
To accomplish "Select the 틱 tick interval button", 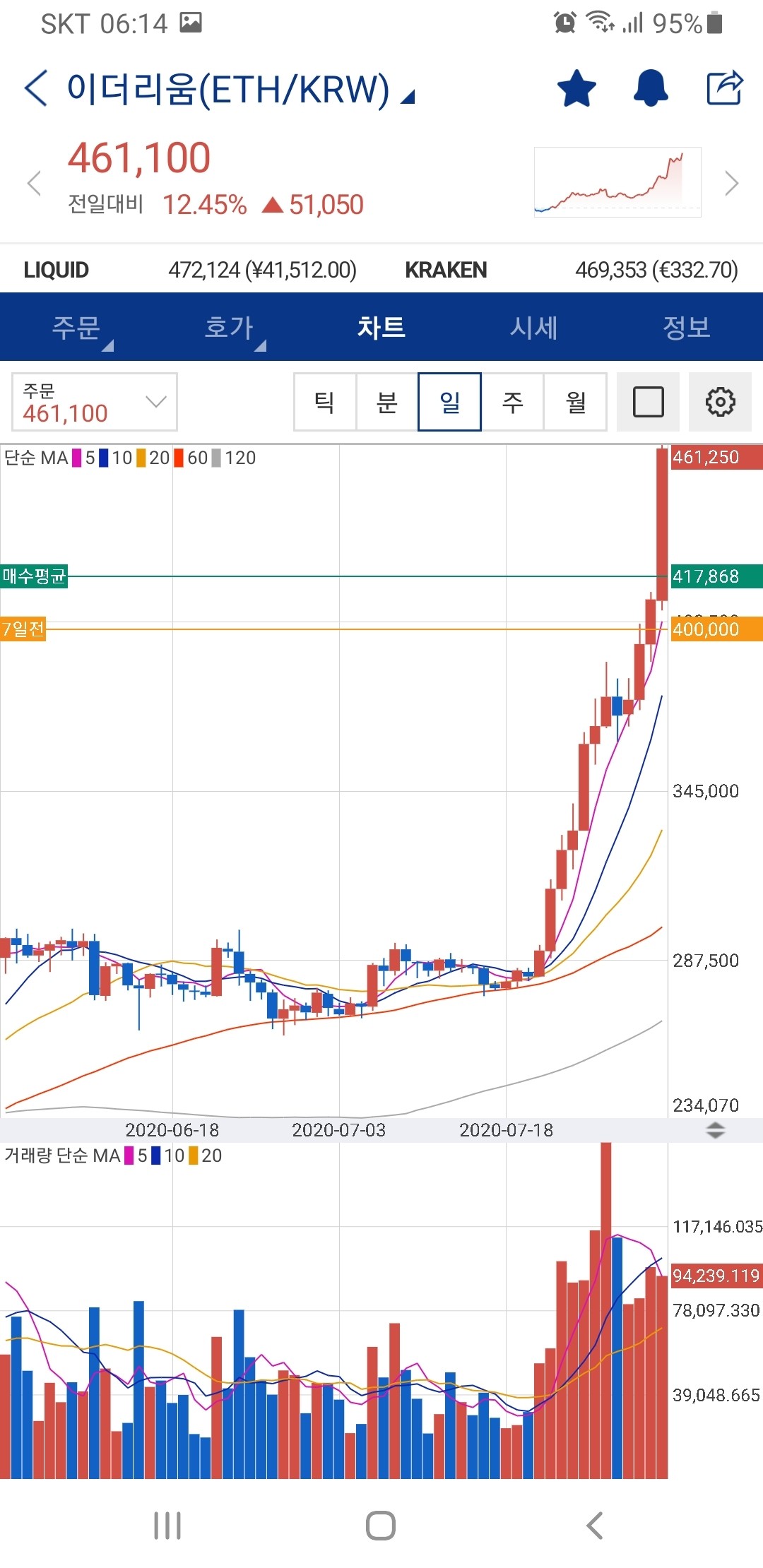I will click(x=325, y=402).
